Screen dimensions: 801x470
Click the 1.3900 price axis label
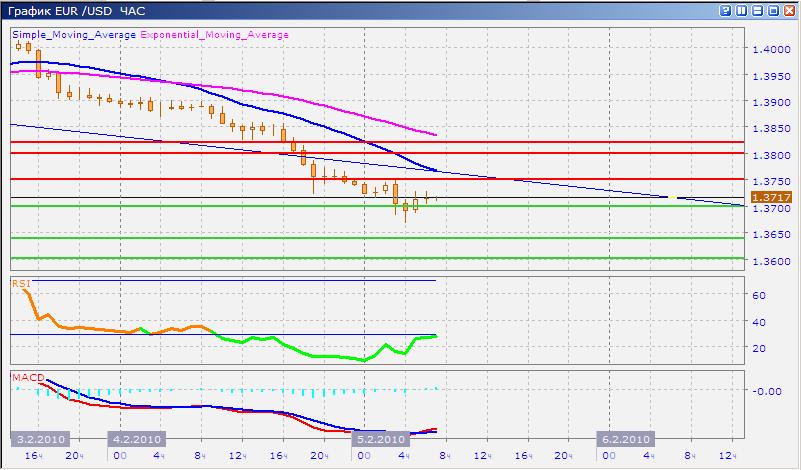point(771,102)
